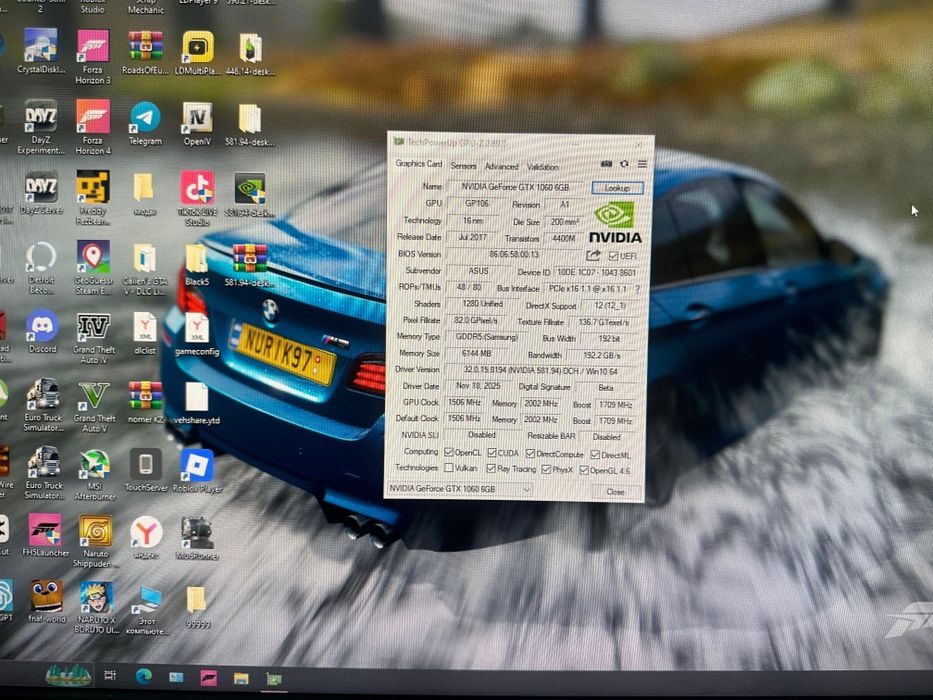Toggle the OpenCL checkbox
This screenshot has height=700, width=933.
tap(449, 453)
